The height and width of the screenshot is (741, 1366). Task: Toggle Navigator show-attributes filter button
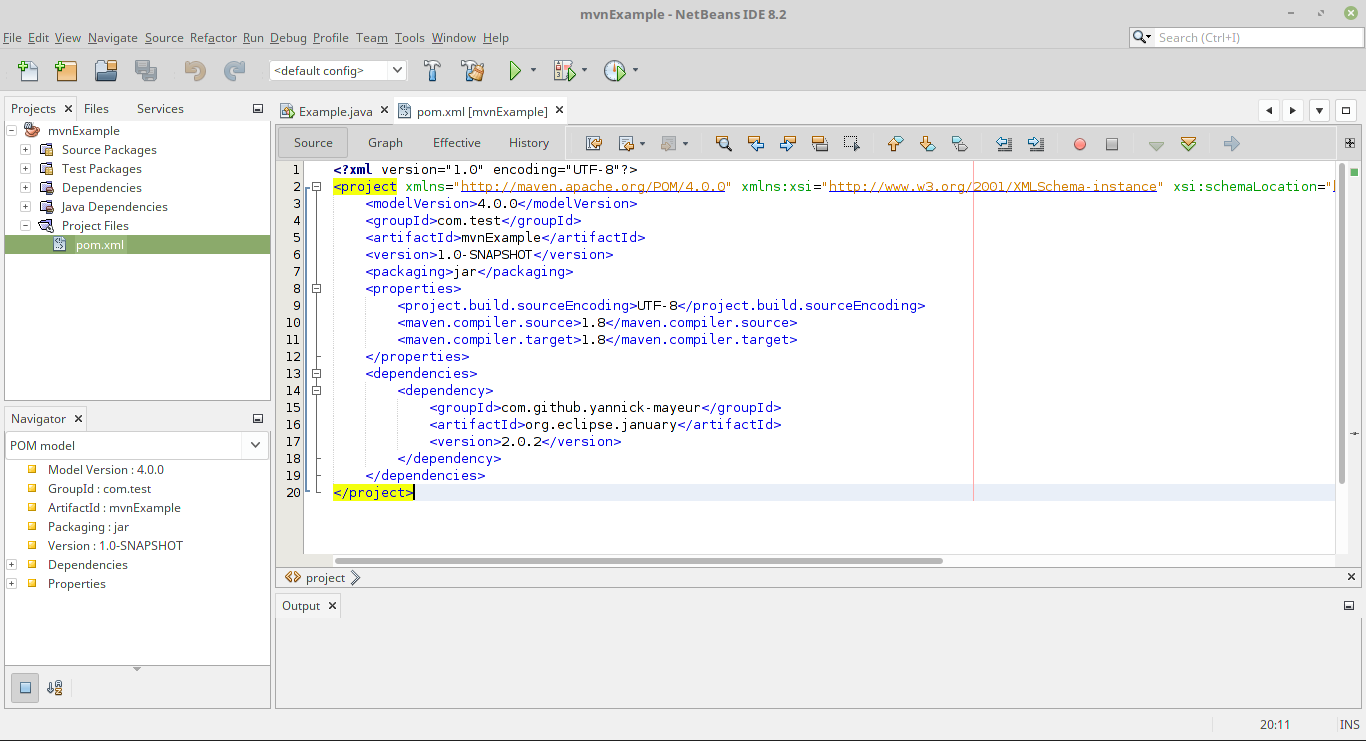pyautogui.click(x=26, y=687)
